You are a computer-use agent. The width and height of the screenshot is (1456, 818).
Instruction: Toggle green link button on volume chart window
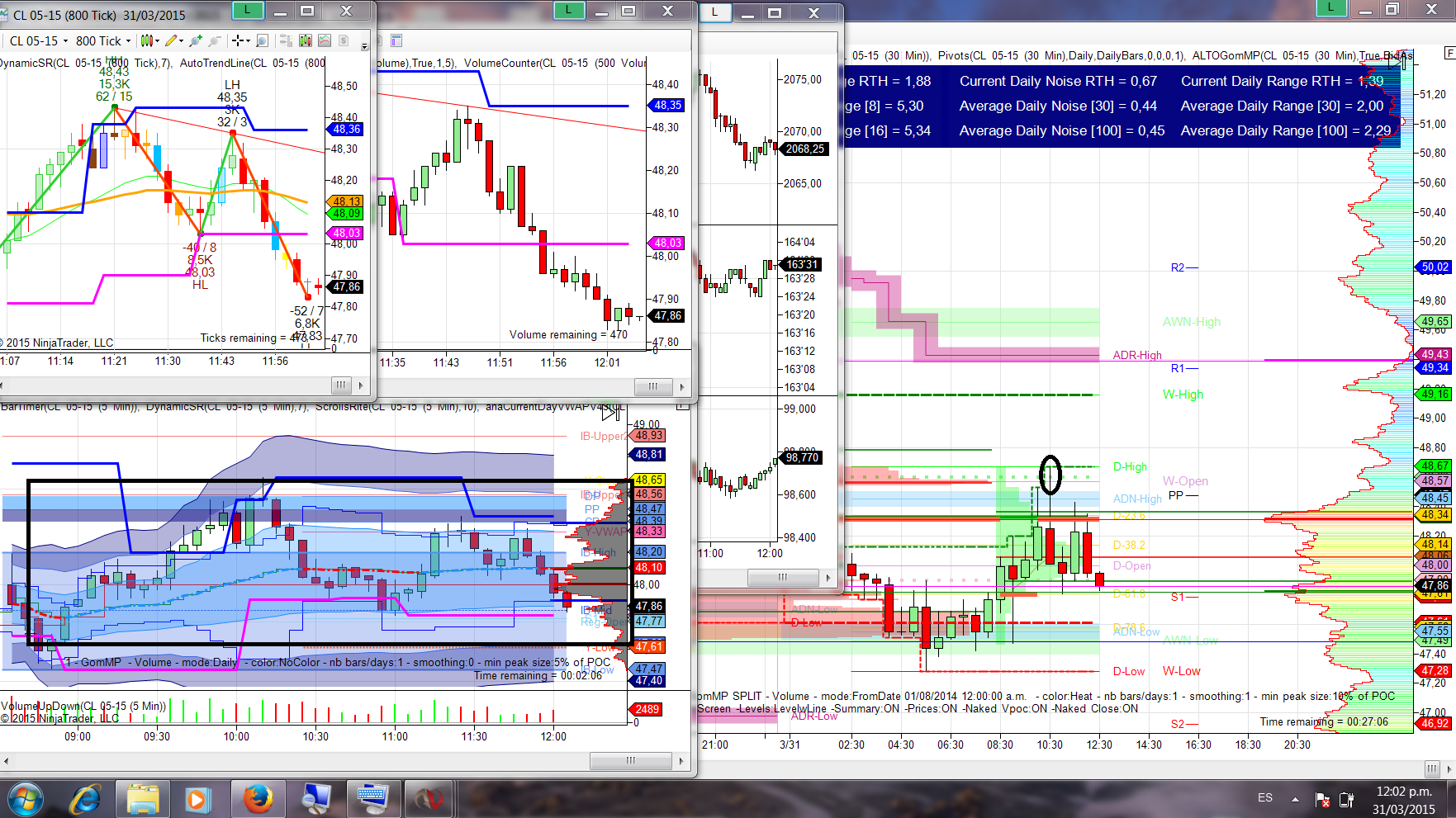(x=568, y=10)
